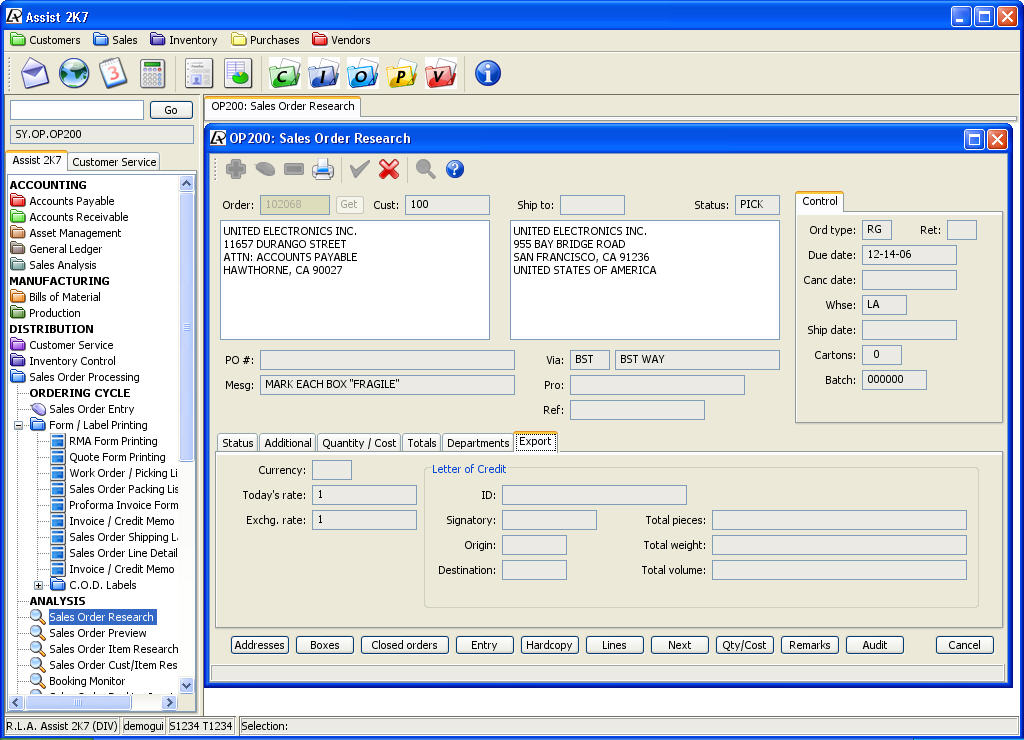Collapse the Form / Label Printing tree node

(x=19, y=425)
